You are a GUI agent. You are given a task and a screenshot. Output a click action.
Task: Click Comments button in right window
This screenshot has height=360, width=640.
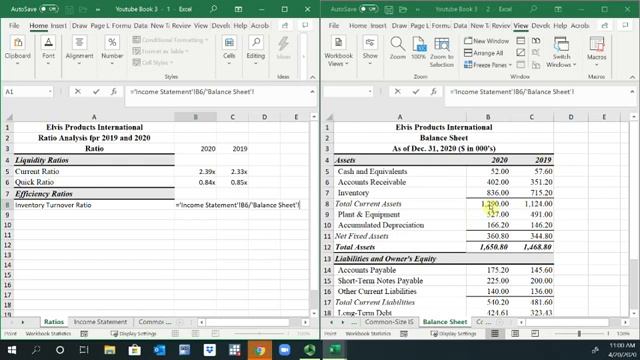point(625,26)
